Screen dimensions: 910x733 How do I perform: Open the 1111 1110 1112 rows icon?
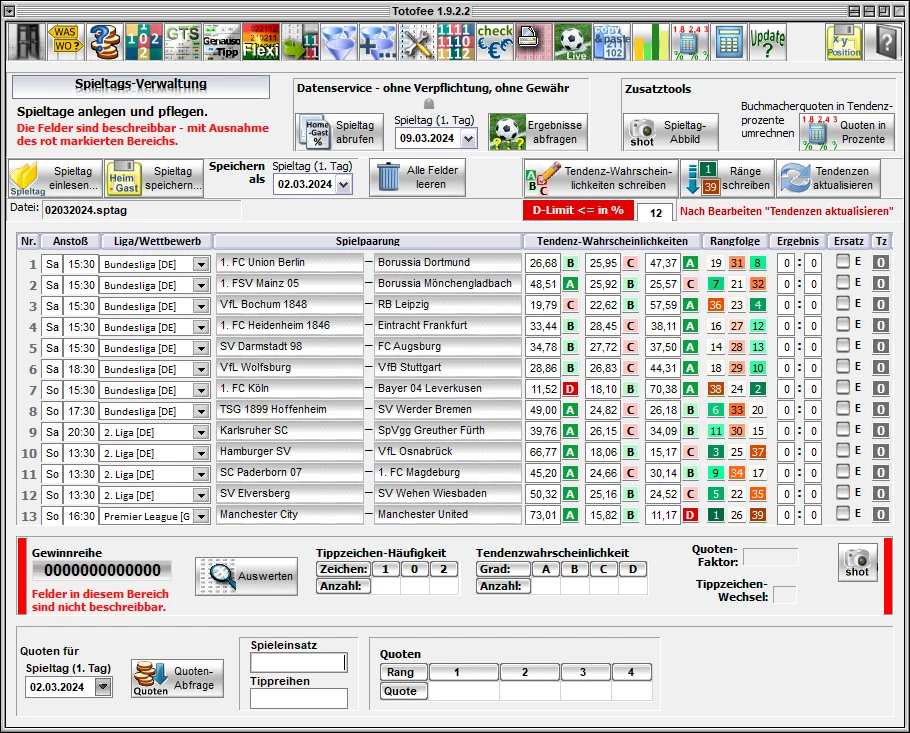(455, 42)
